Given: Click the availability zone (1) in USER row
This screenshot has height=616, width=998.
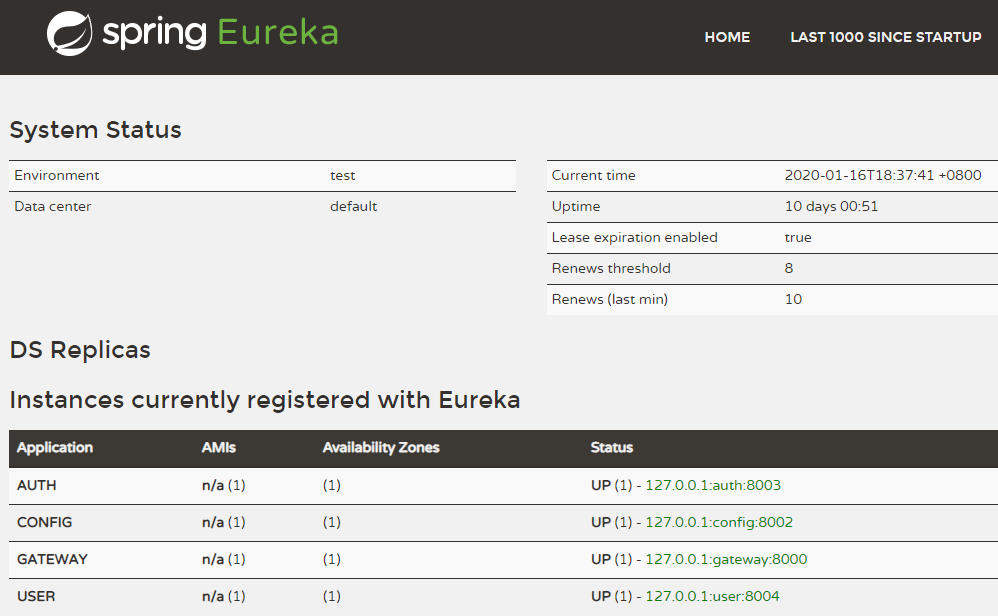Looking at the screenshot, I should click(x=332, y=596).
